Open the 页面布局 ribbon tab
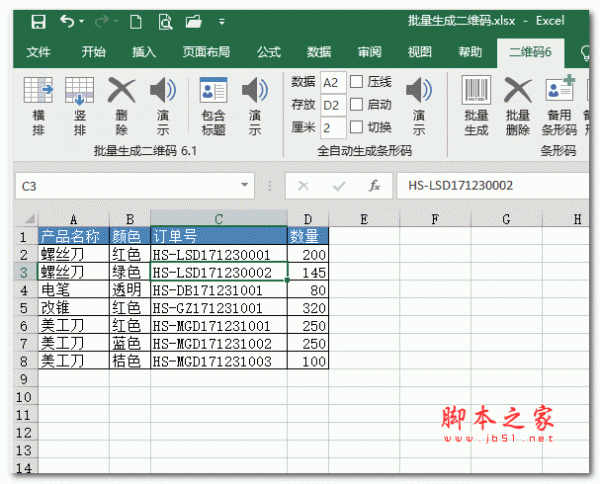 (x=206, y=52)
